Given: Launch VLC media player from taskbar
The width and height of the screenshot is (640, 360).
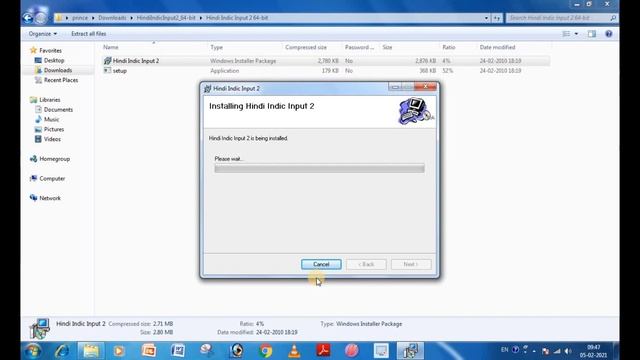Looking at the screenshot, I should (x=294, y=351).
